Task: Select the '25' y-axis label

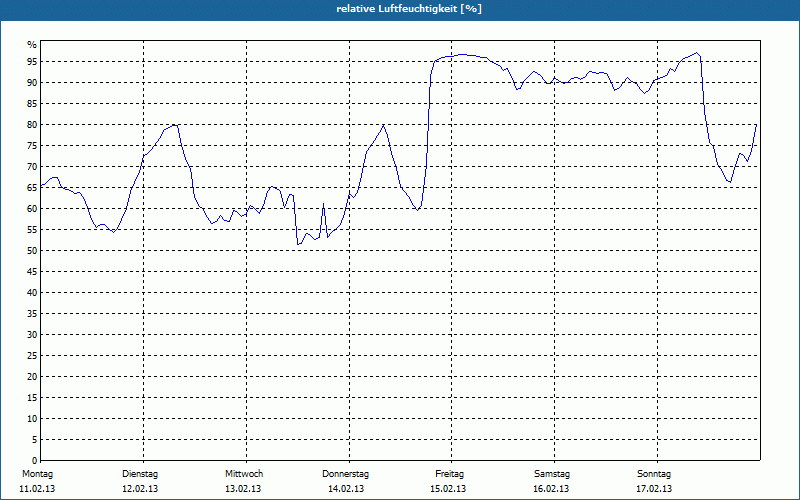Action: pyautogui.click(x=32, y=356)
